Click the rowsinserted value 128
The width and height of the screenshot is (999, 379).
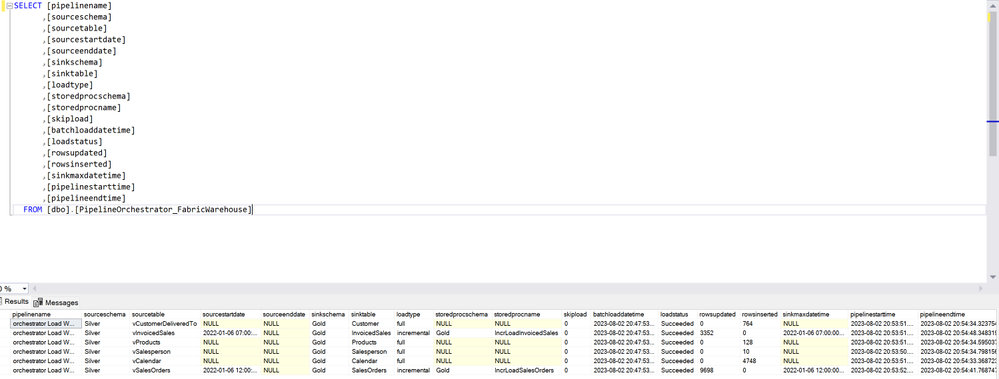[761, 342]
